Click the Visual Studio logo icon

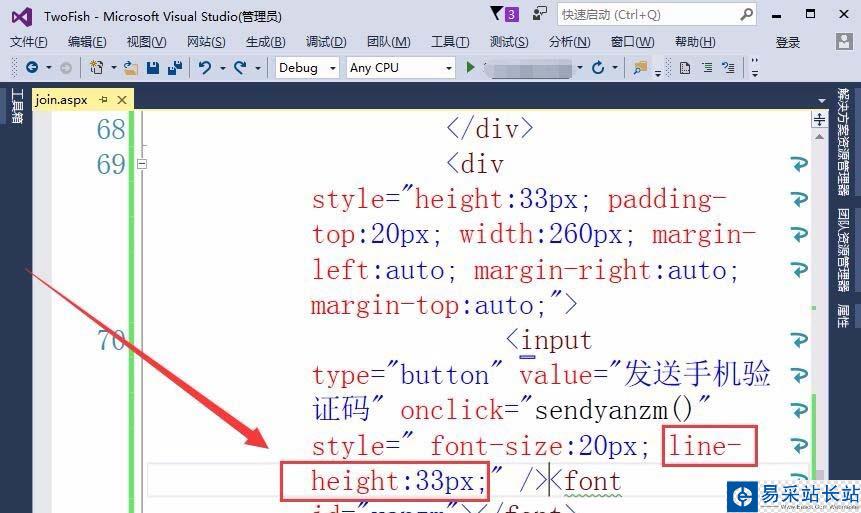(x=22, y=16)
